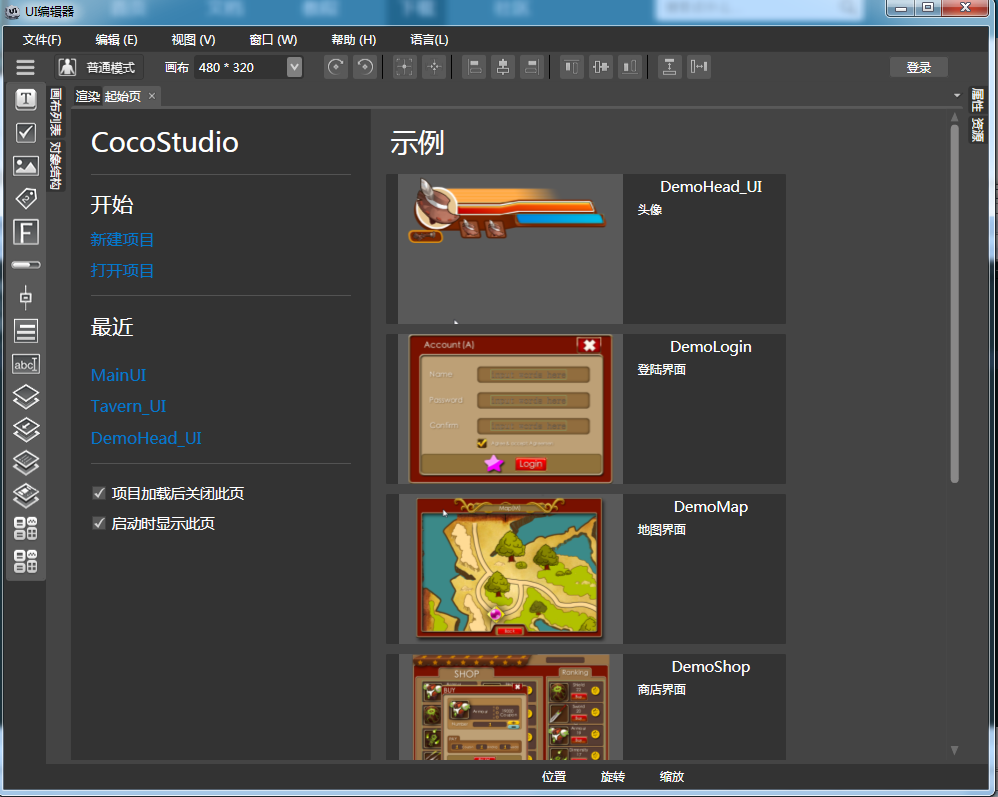
Task: Click the 新建项目 link
Action: (x=122, y=239)
